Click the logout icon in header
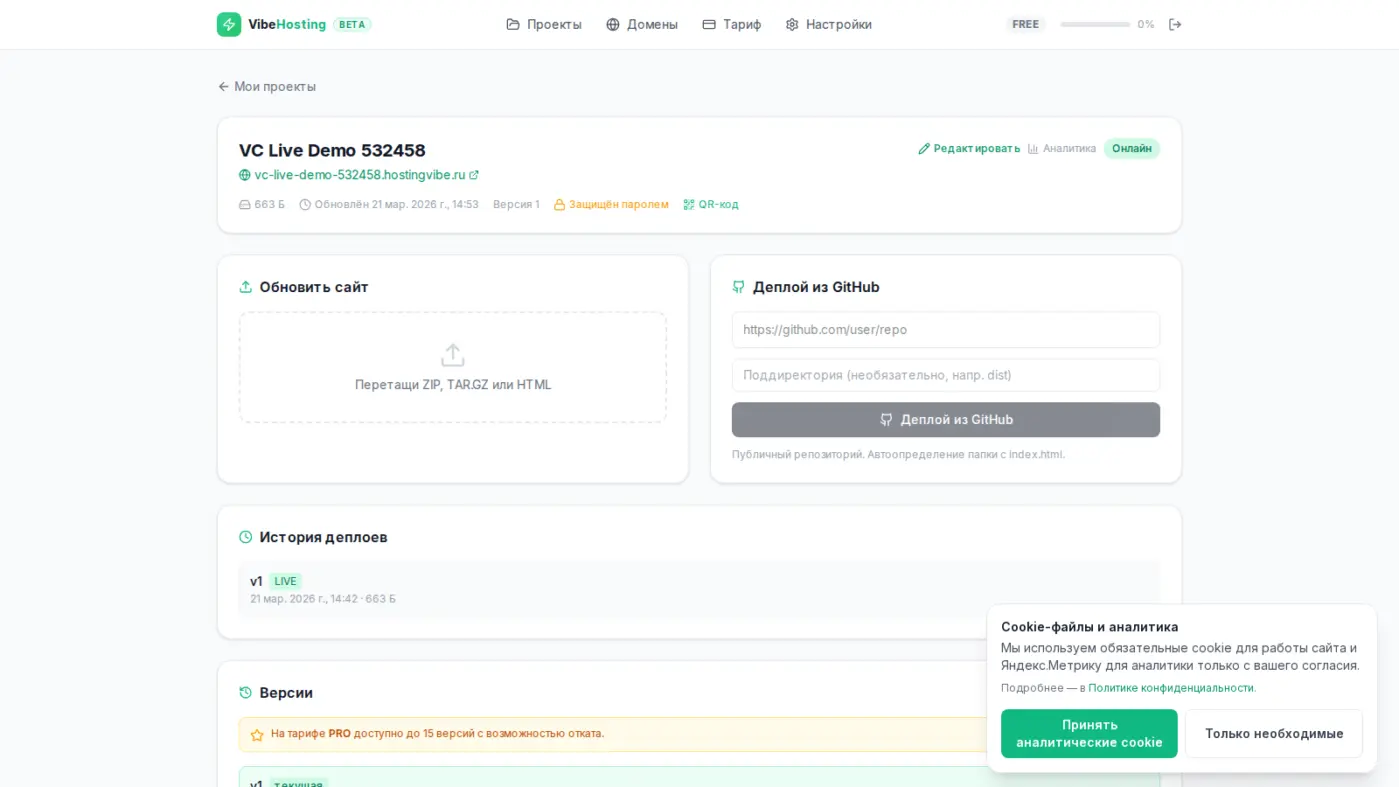This screenshot has width=1399, height=787. 1175,24
